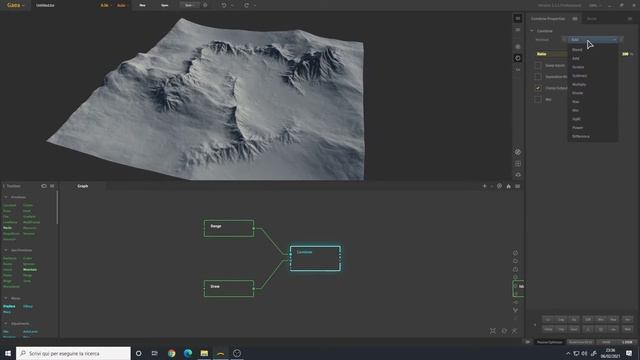Choose Subtract from the method list
Viewport: 640px width, 360px height.
[580, 76]
